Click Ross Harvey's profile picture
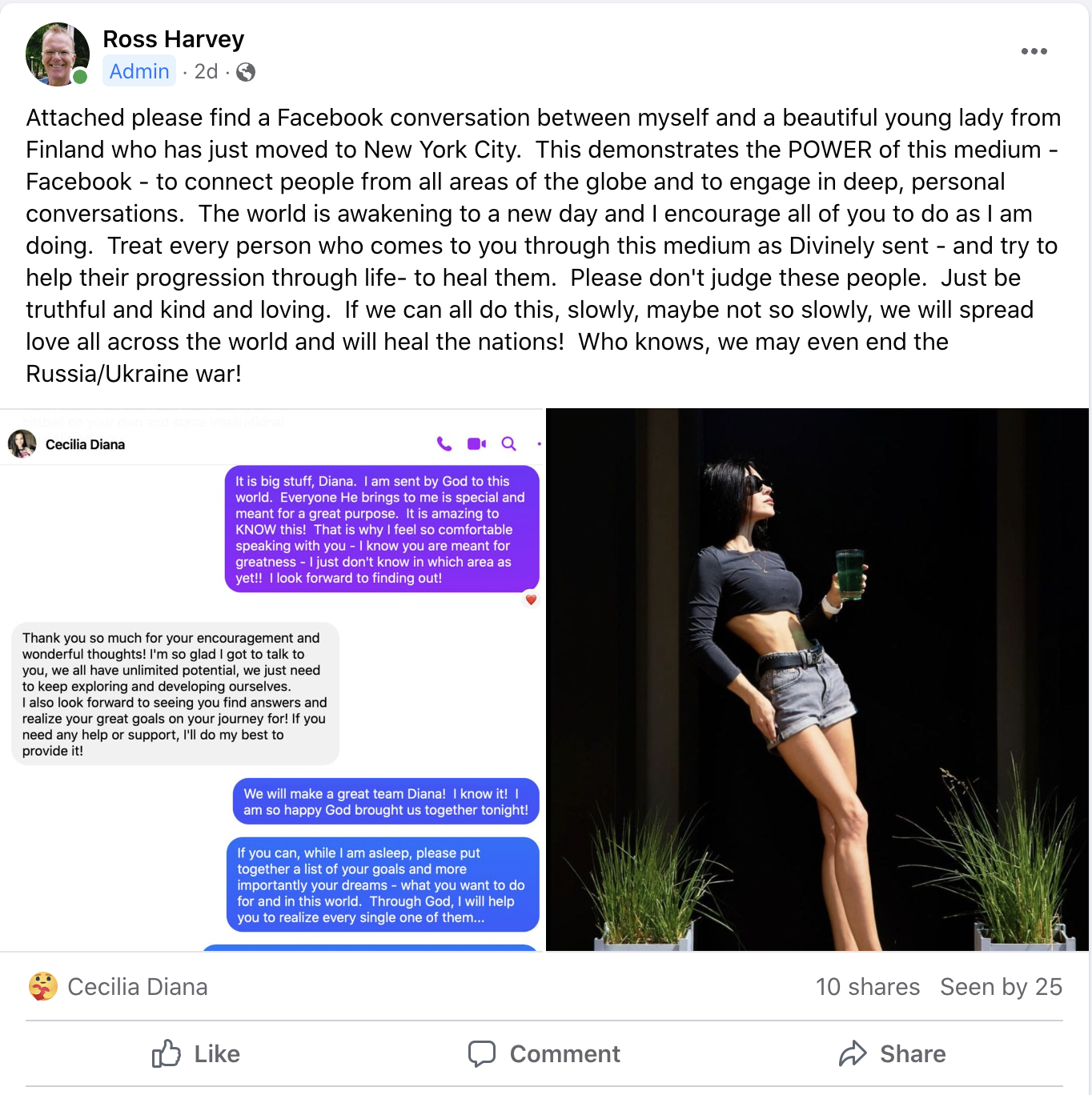 [x=58, y=54]
